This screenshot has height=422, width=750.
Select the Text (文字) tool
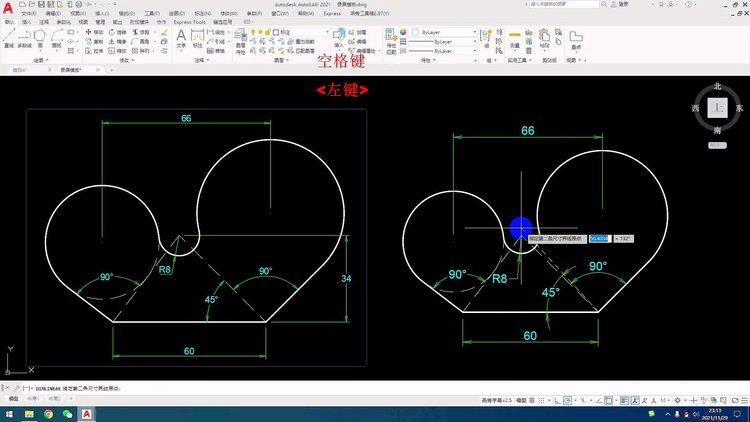tap(181, 38)
